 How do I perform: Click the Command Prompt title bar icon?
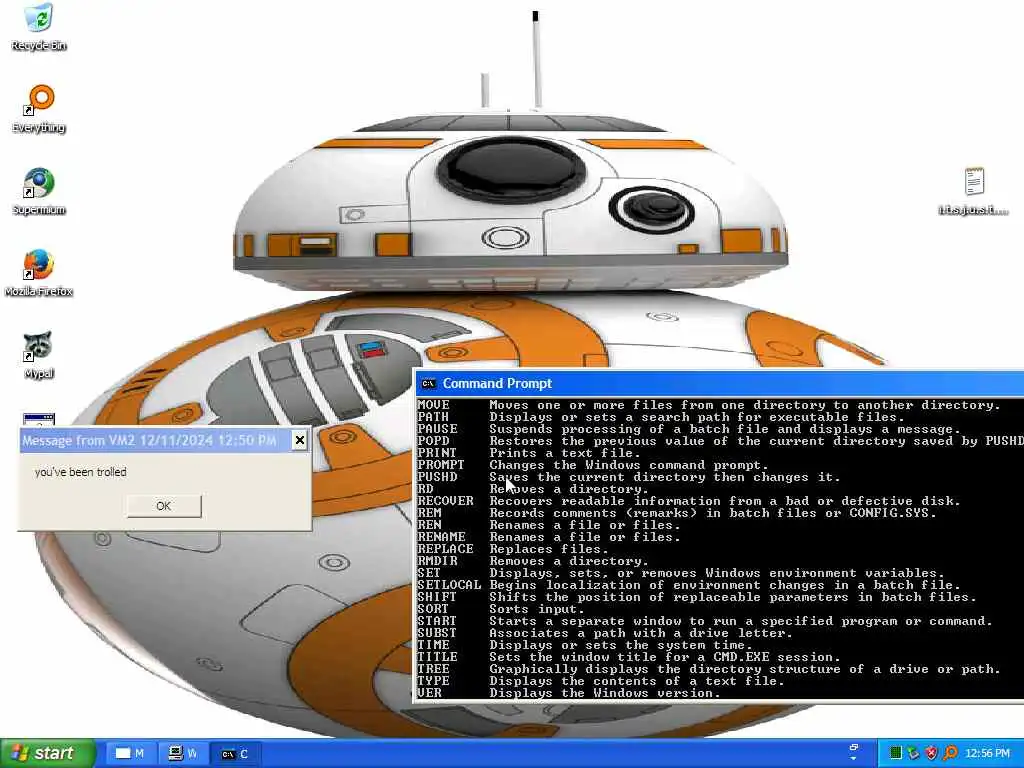(x=428, y=383)
